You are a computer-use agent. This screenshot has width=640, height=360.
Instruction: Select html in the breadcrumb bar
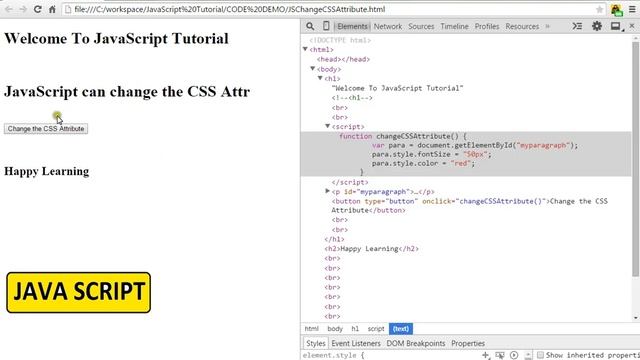pos(311,329)
